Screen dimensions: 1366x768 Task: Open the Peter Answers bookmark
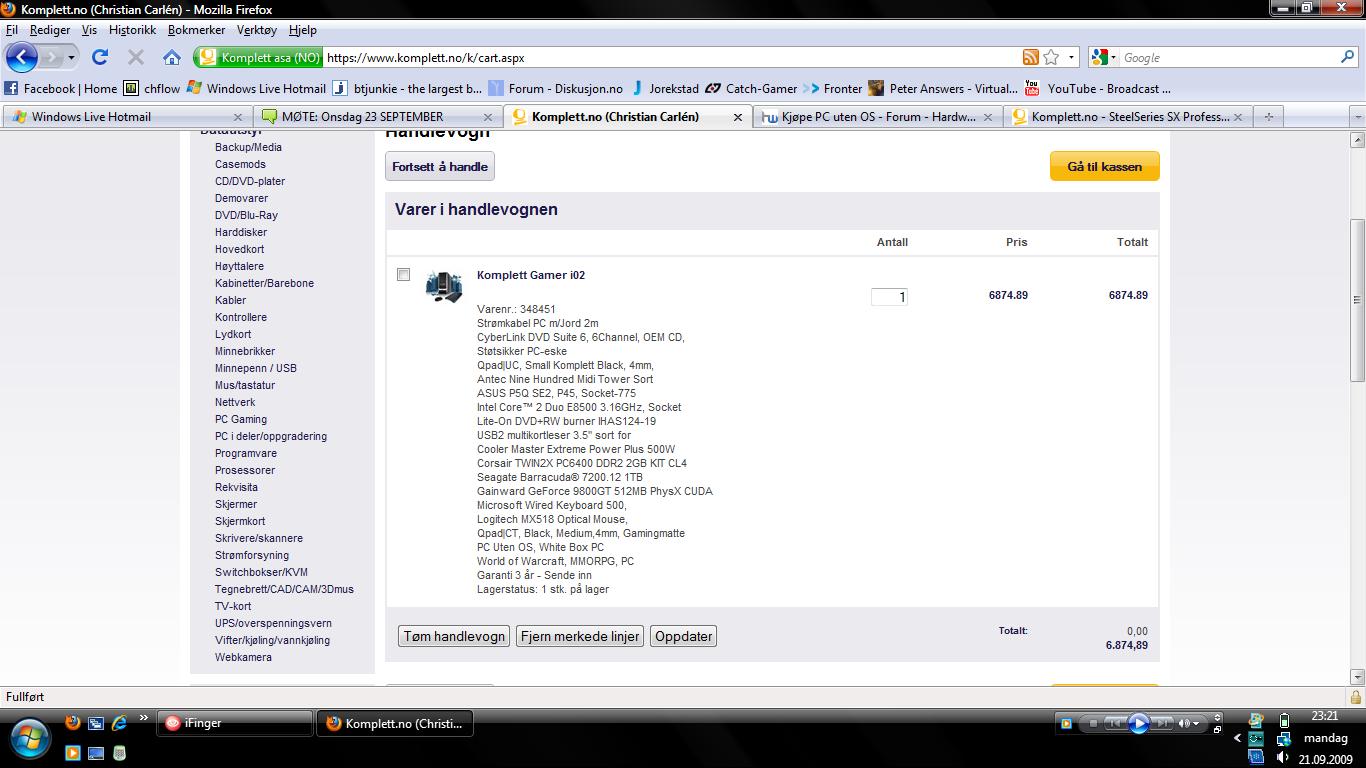[943, 88]
